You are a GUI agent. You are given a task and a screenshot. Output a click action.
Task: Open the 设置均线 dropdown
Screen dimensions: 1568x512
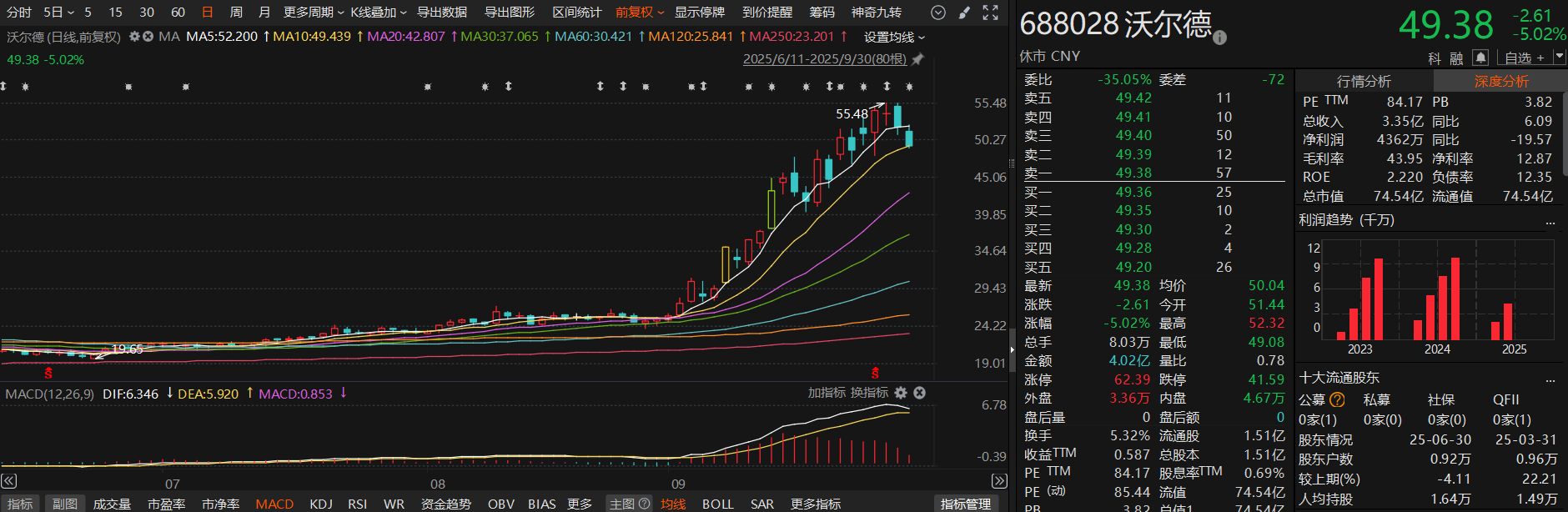coord(894,38)
